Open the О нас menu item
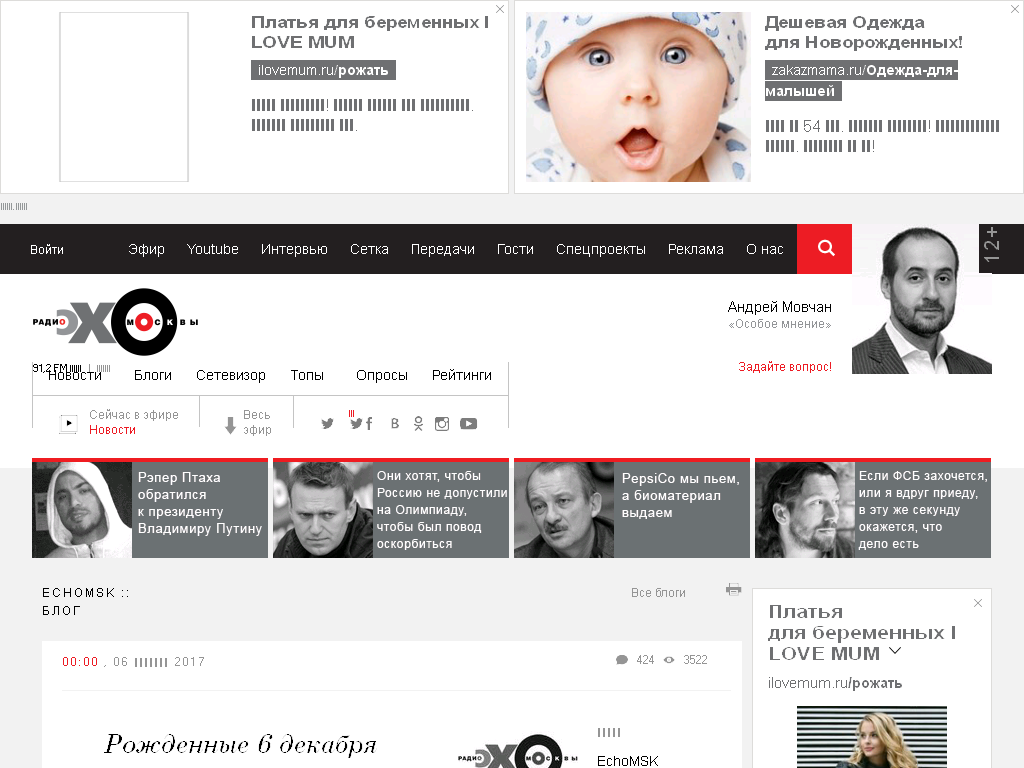Viewport: 1024px width, 768px height. click(765, 249)
